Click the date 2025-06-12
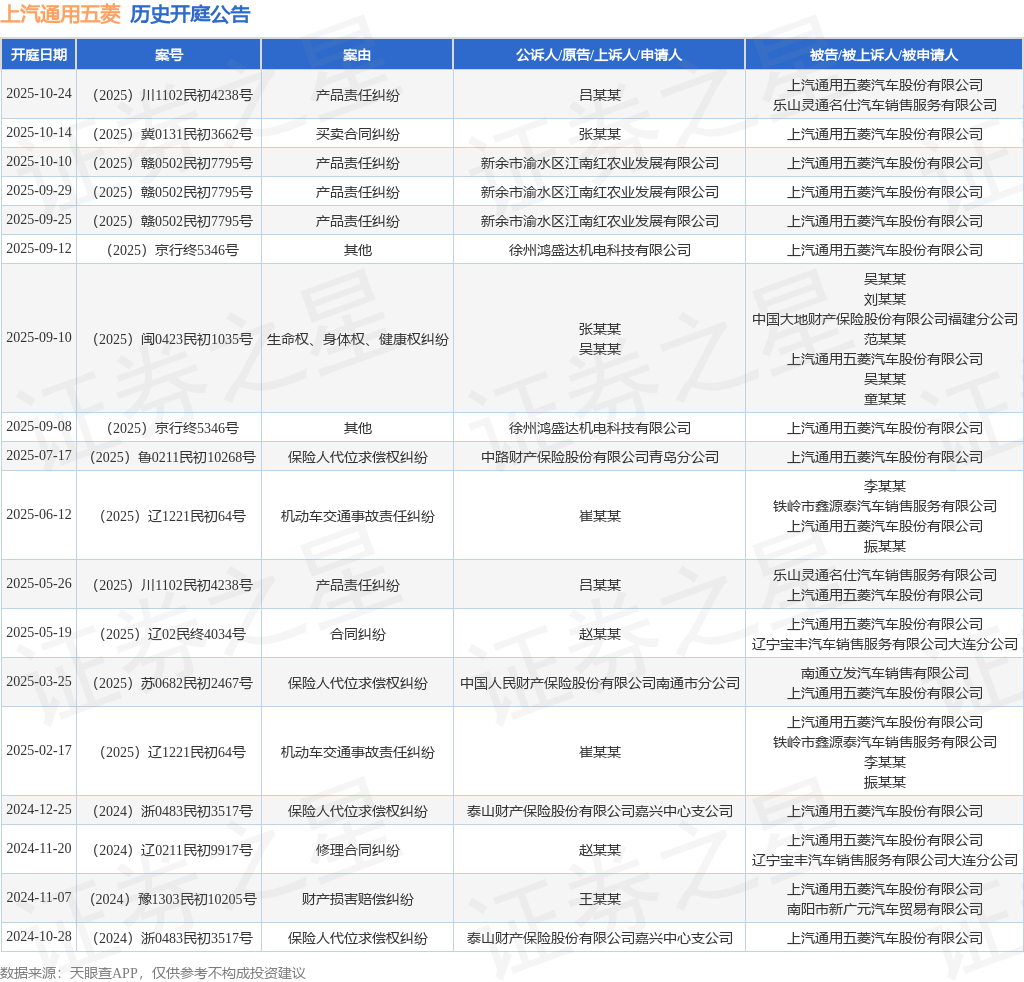This screenshot has width=1024, height=982. point(39,515)
